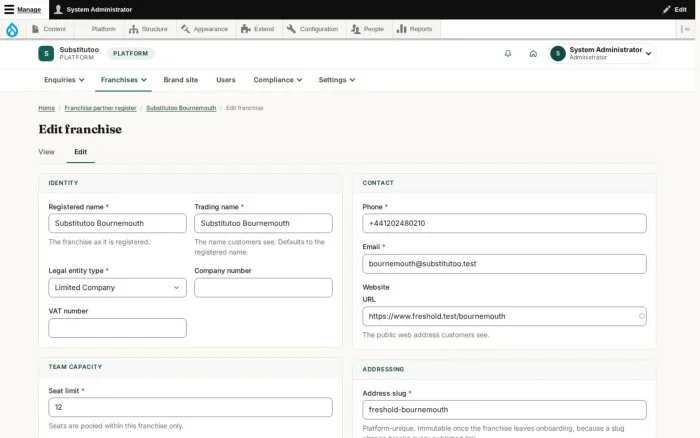This screenshot has height=438, width=700.
Task: Click the Substitutoo green S logo
Action: (x=46, y=53)
